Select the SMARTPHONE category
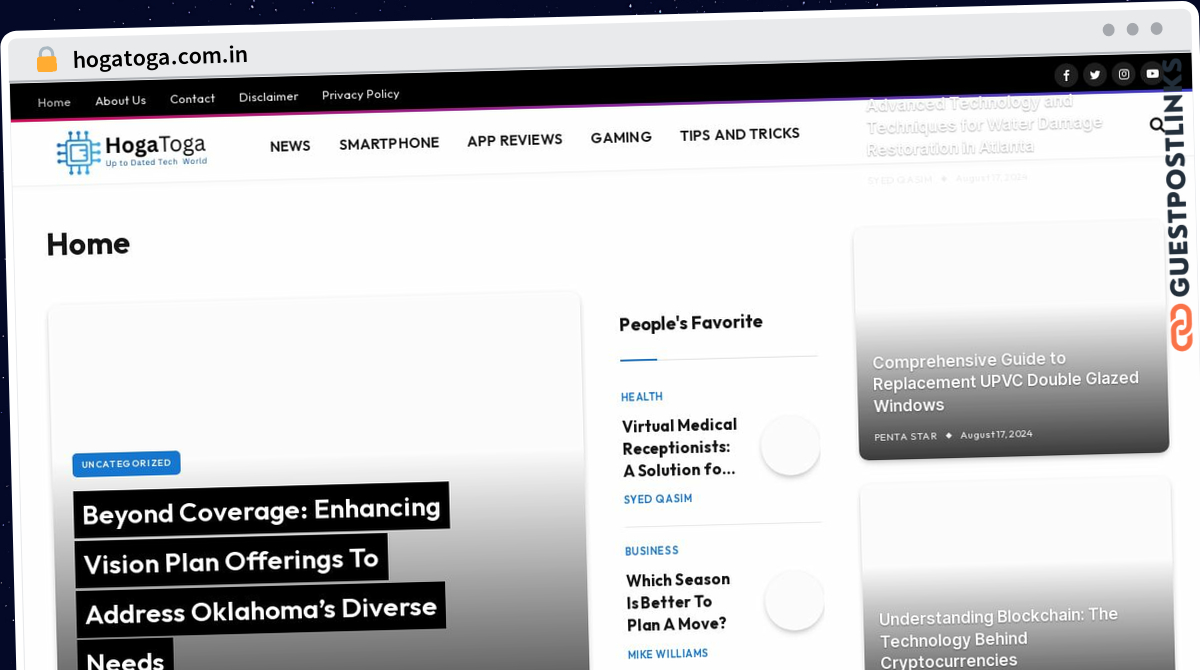Image resolution: width=1200 pixels, height=670 pixels. click(389, 143)
